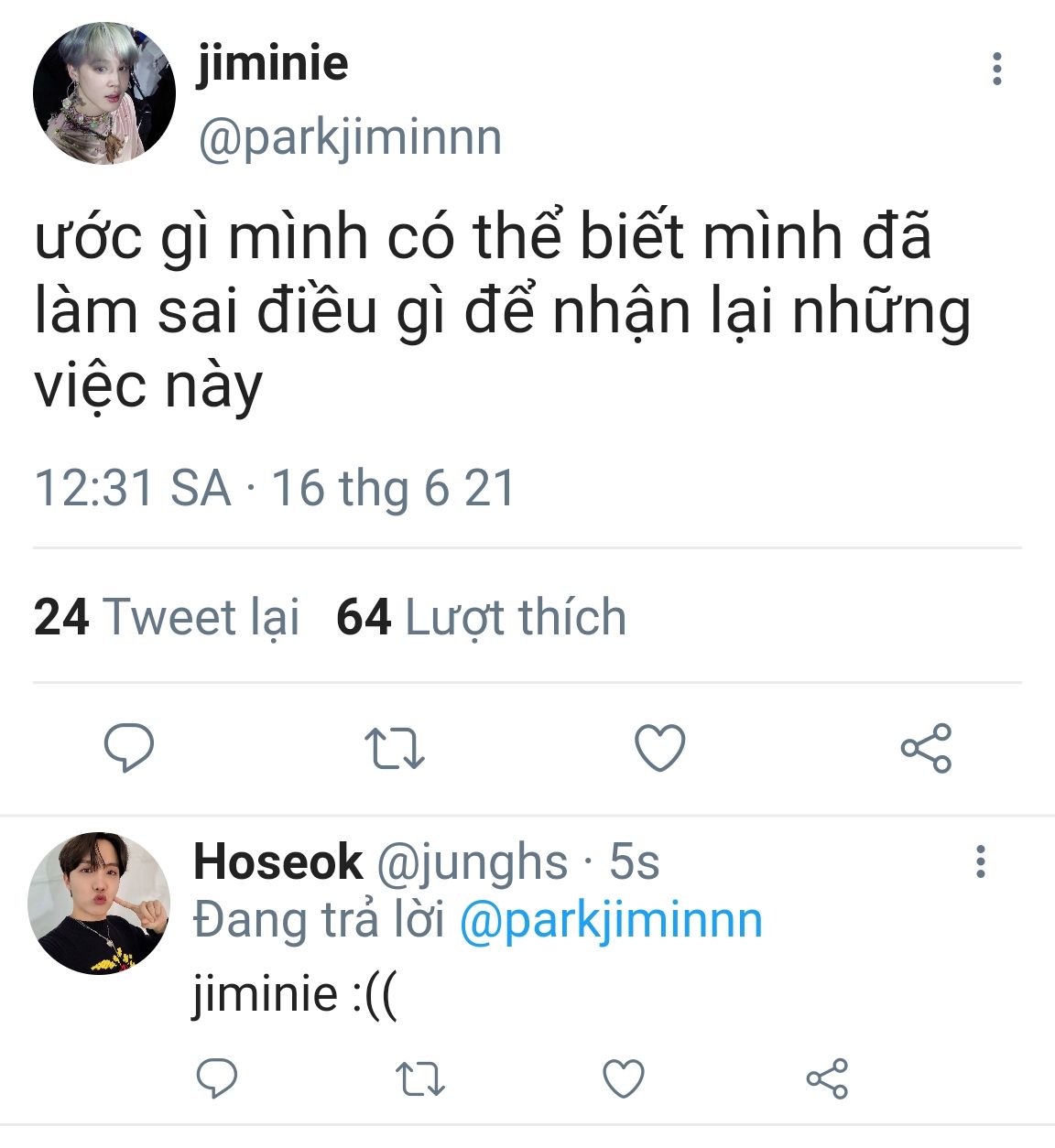Share jiminie's main tweet
Image resolution: width=1055 pixels, height=1148 pixels.
point(926,747)
